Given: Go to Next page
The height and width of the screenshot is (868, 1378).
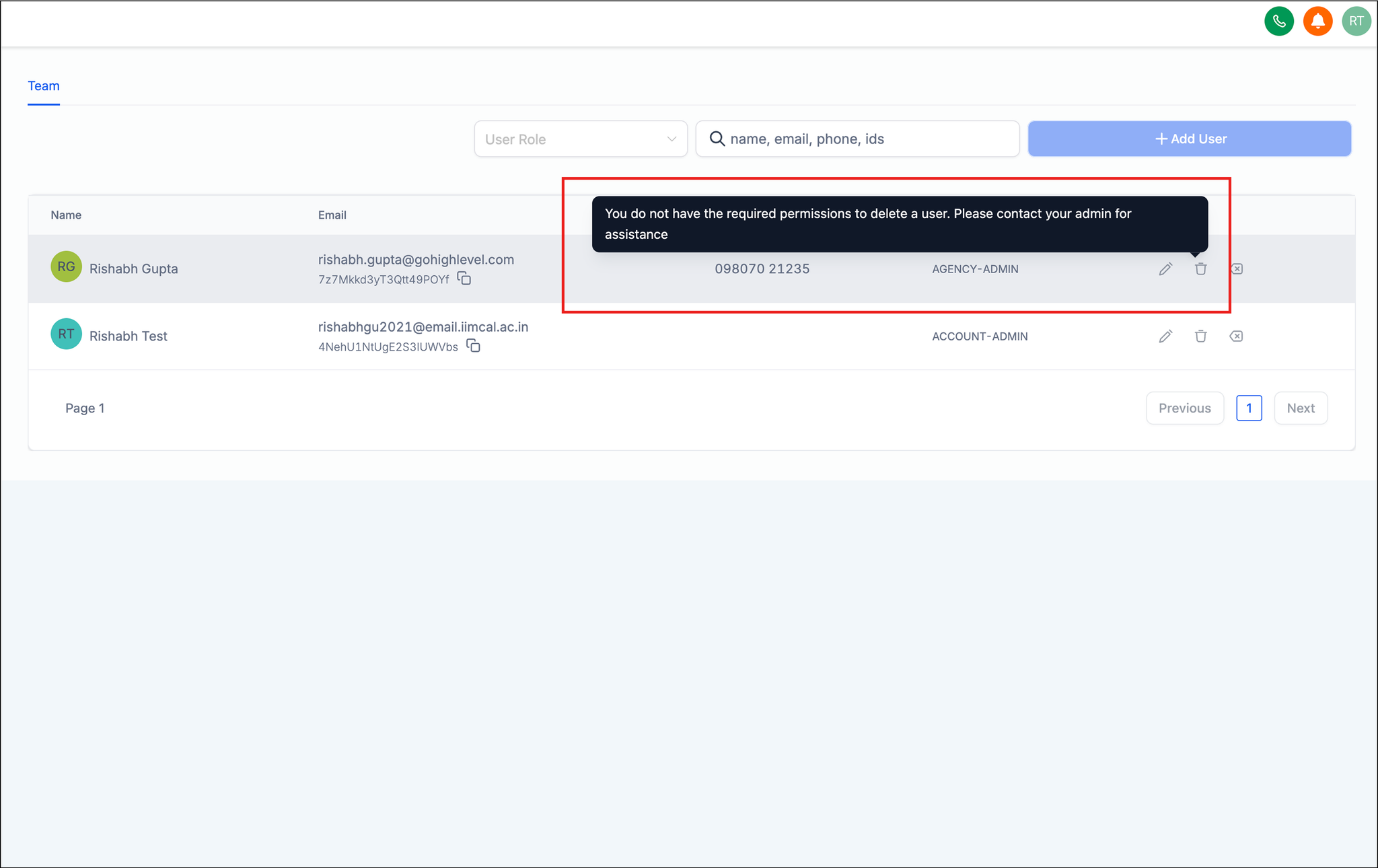Looking at the screenshot, I should pyautogui.click(x=1301, y=408).
